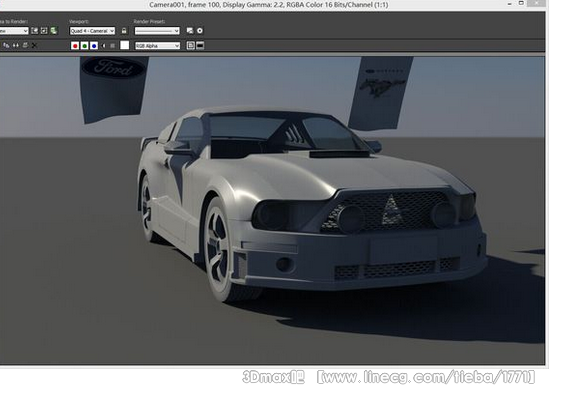
Task: Open the Environment and Effects dialog icon
Action: pyautogui.click(x=200, y=31)
